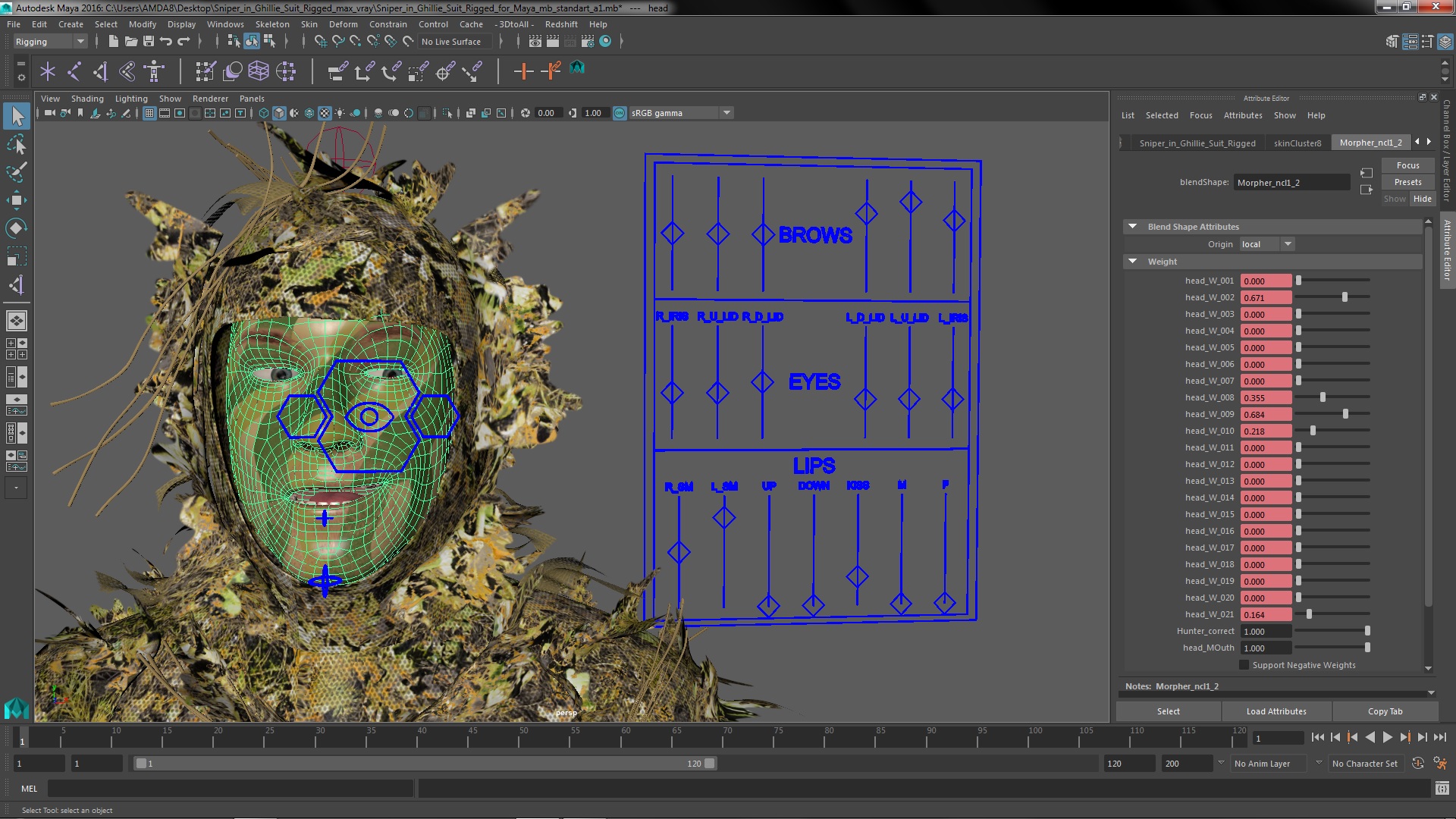Open a scene with folder icon

pos(130,42)
